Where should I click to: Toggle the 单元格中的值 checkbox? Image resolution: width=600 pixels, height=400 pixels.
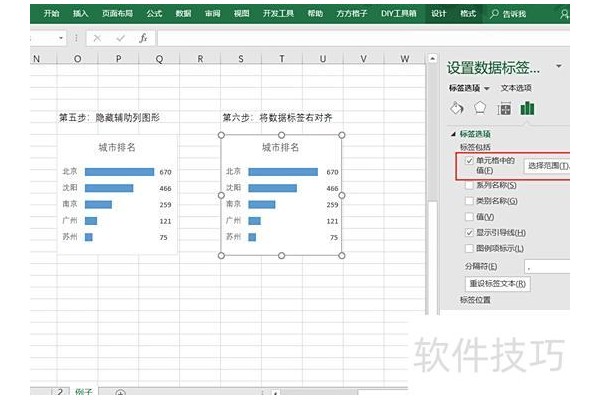469,161
